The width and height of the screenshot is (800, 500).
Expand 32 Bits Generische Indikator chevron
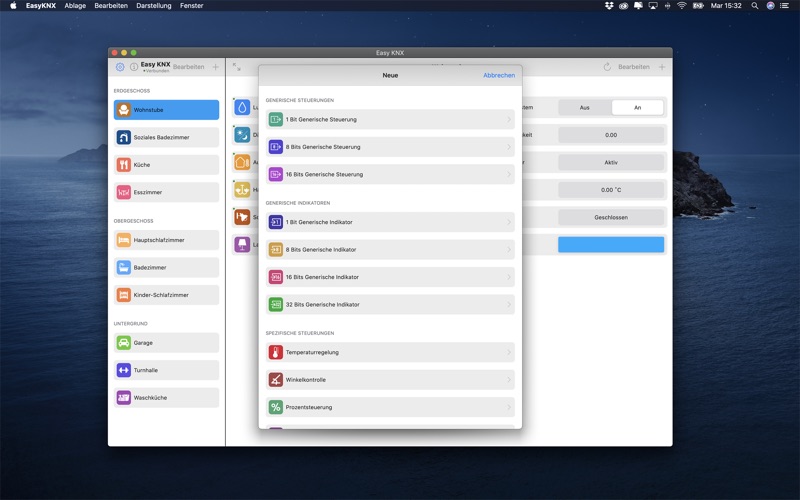click(509, 305)
